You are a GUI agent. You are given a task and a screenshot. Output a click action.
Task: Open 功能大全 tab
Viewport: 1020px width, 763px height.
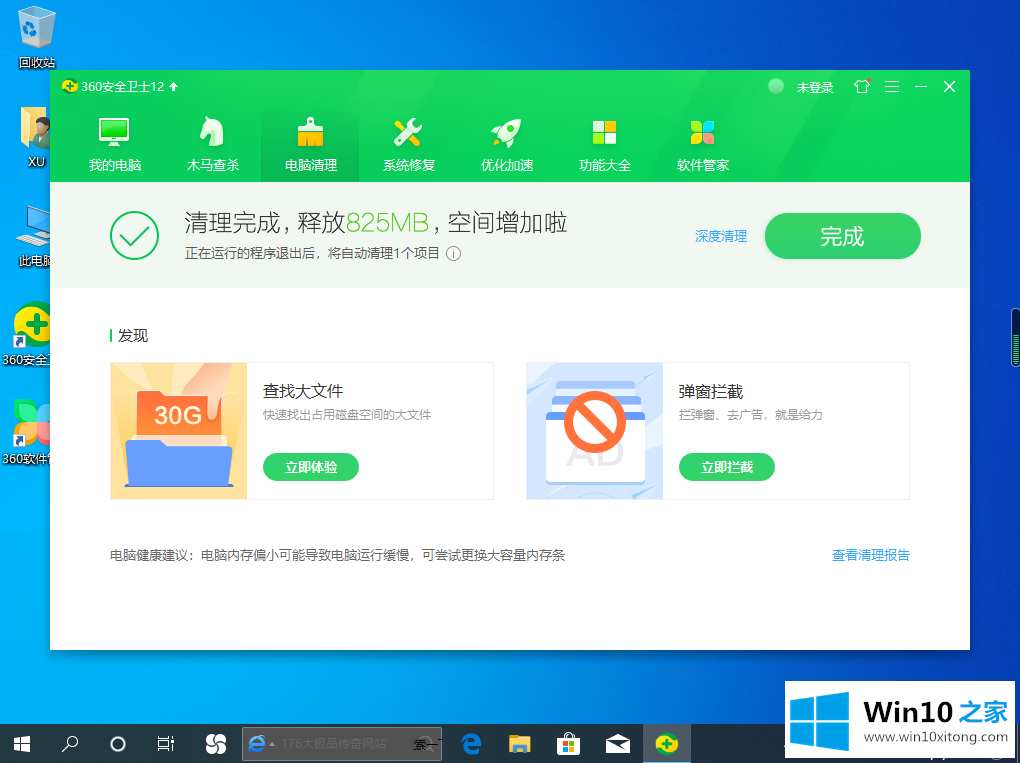[604, 146]
